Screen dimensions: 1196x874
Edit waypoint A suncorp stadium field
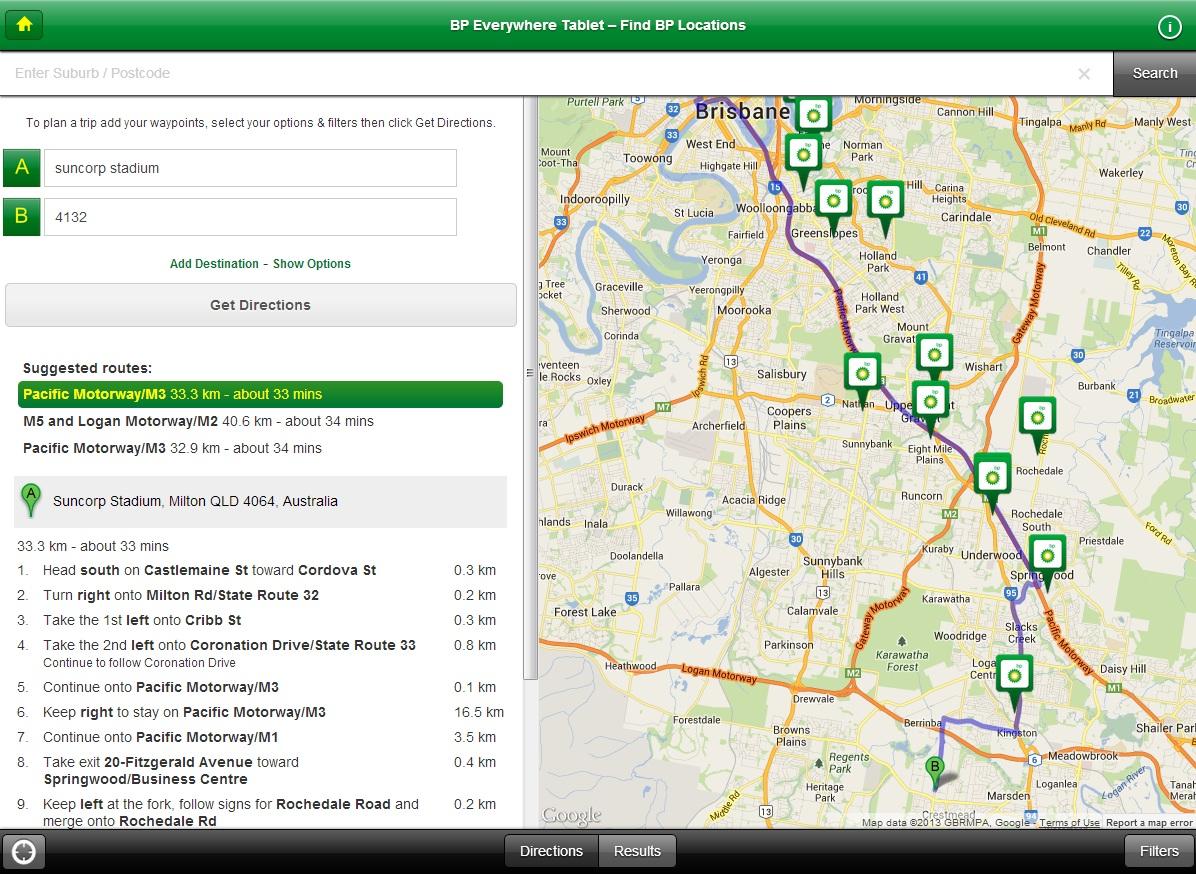pyautogui.click(x=250, y=168)
